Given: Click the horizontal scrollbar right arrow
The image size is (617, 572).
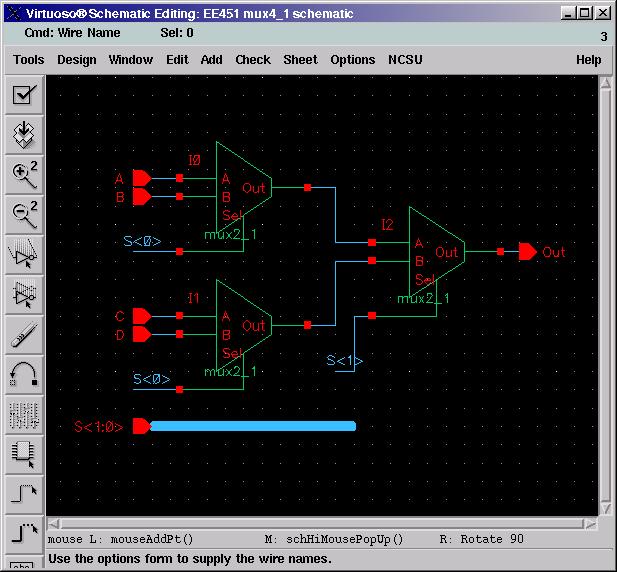Looking at the screenshot, I should (x=590, y=524).
